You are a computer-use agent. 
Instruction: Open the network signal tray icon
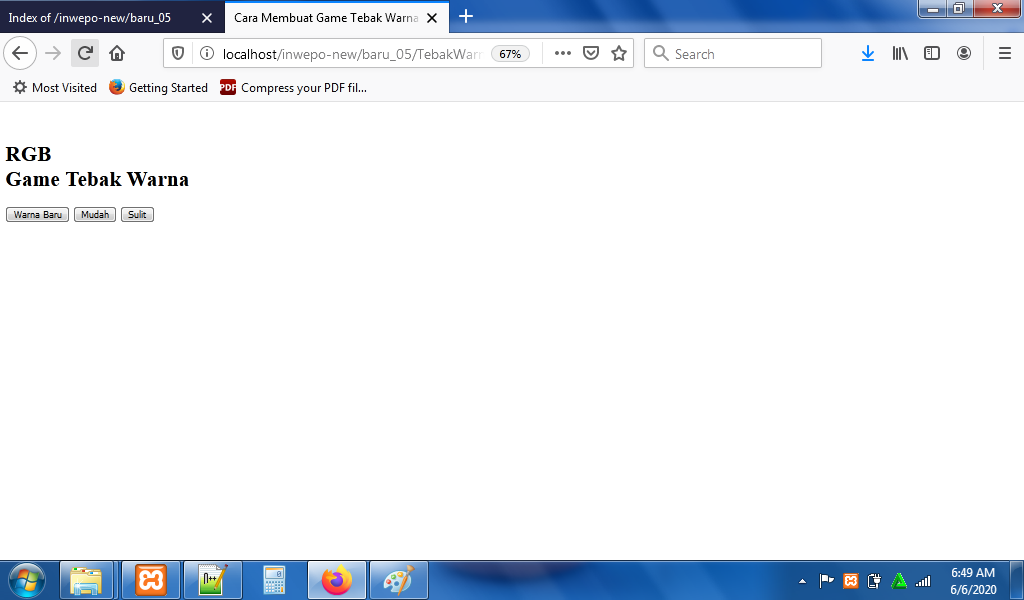point(923,580)
